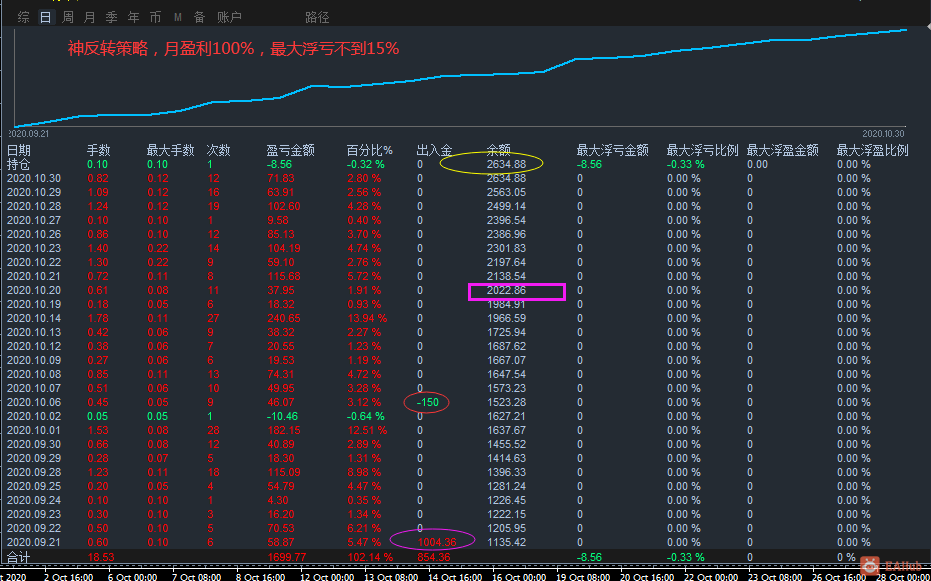Click the 1004.36 deposit value
Viewport: 931px width, 581px height.
click(436, 542)
